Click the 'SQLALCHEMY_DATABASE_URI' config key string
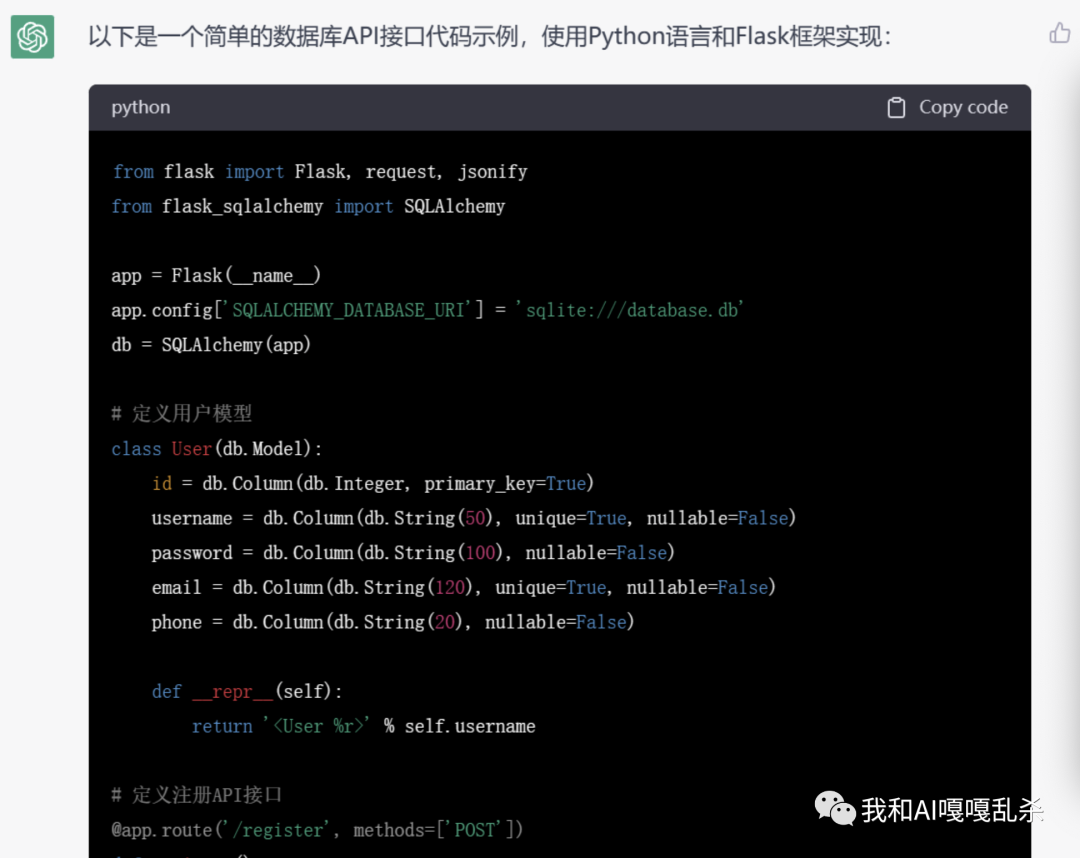Image resolution: width=1080 pixels, height=858 pixels. 348,310
